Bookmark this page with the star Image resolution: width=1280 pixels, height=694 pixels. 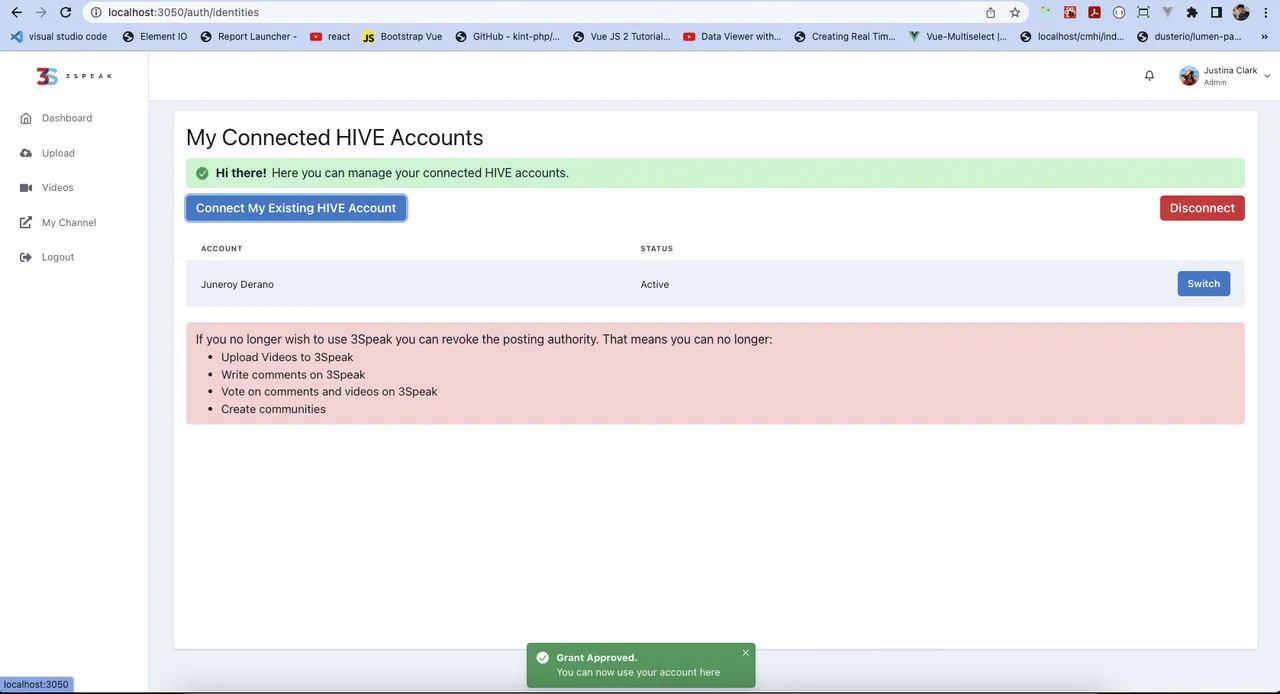point(1015,12)
